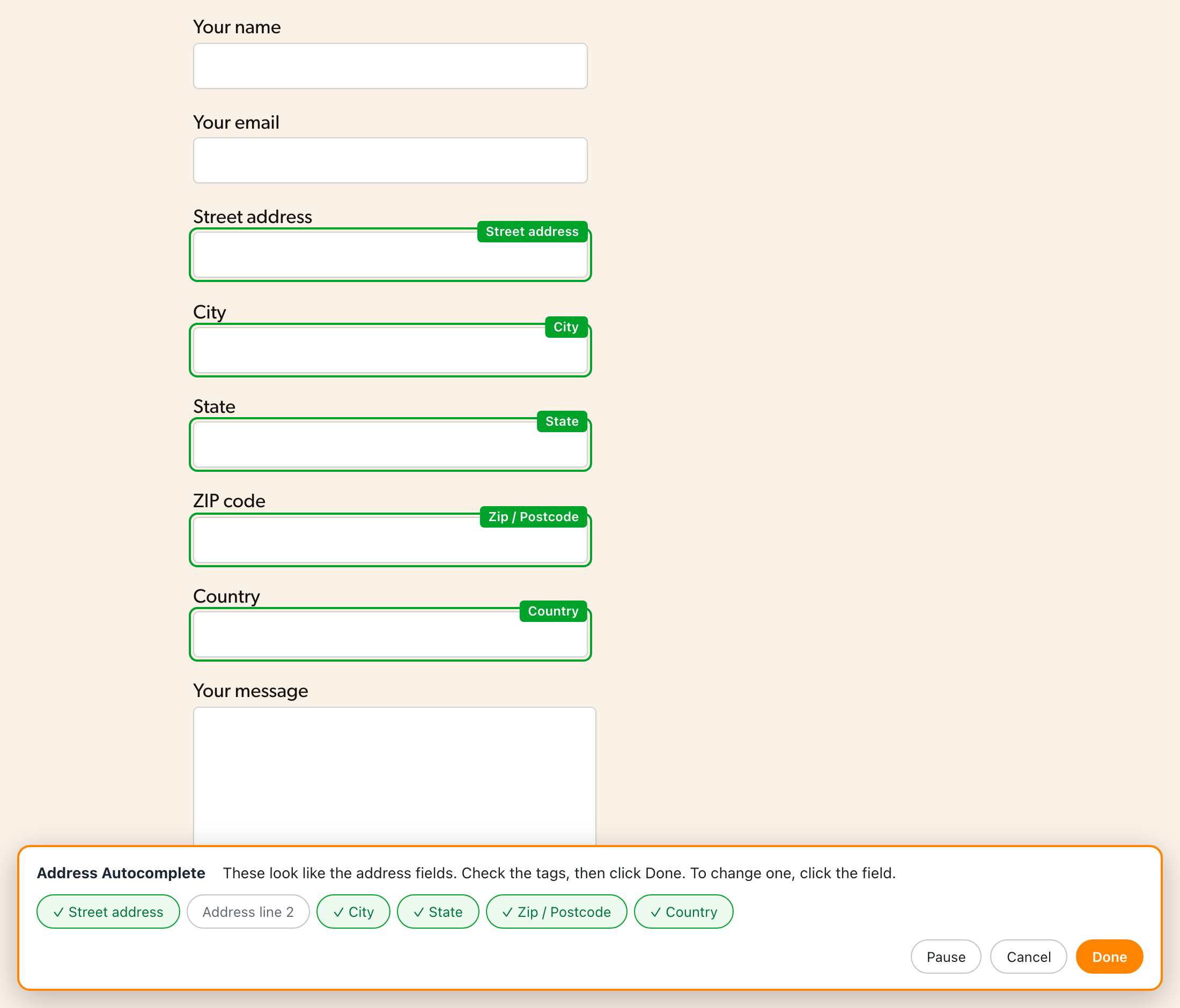Focus the State input field
Image resolution: width=1180 pixels, height=1008 pixels.
point(390,444)
